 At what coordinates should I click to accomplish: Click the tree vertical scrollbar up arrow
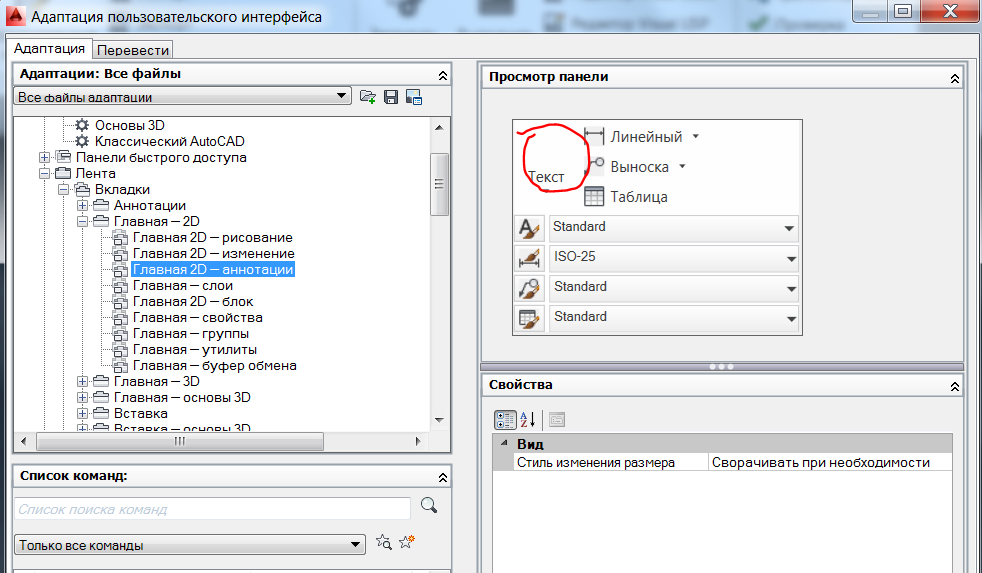coord(439,127)
